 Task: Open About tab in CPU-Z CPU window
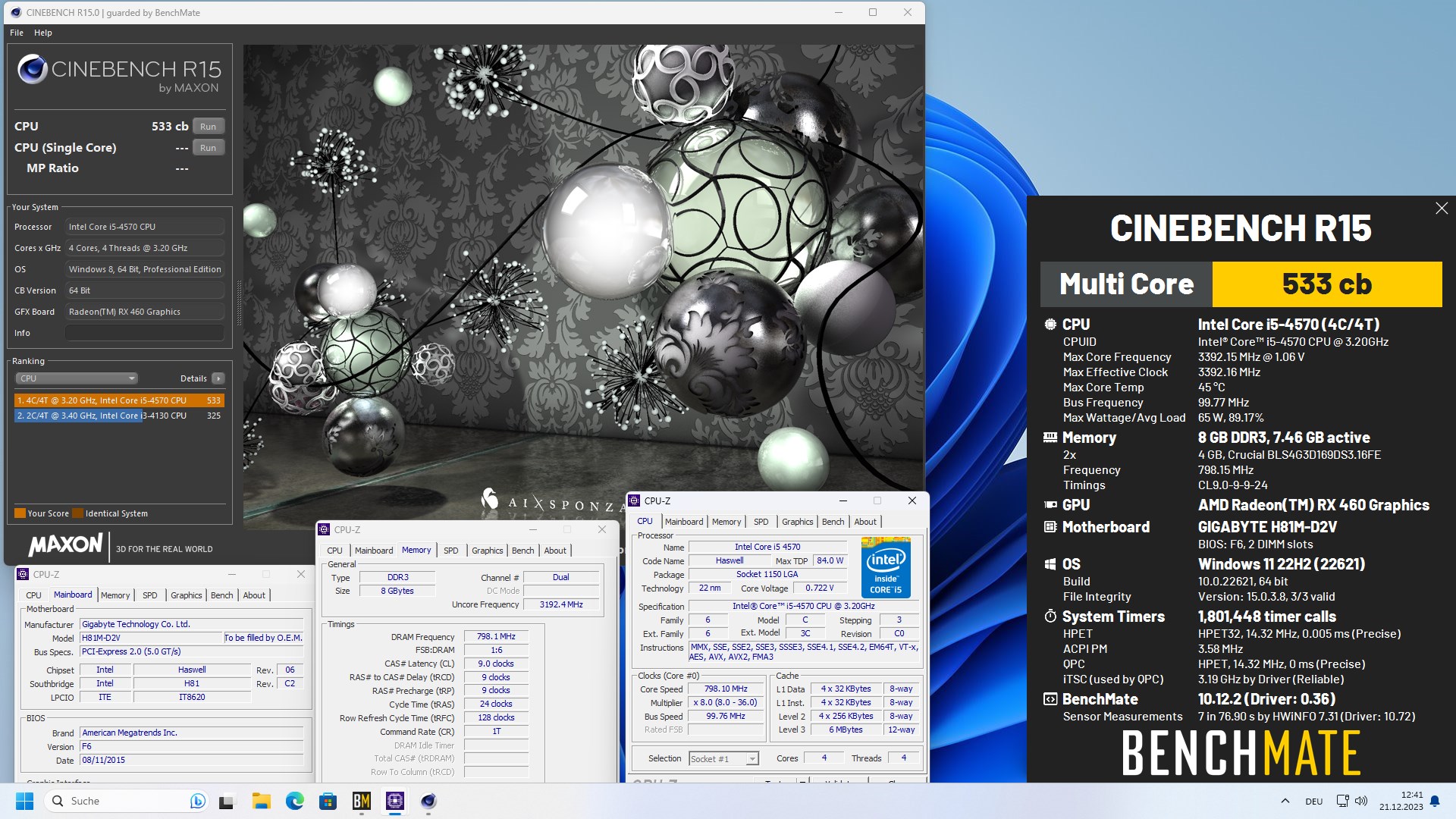pyautogui.click(x=865, y=522)
